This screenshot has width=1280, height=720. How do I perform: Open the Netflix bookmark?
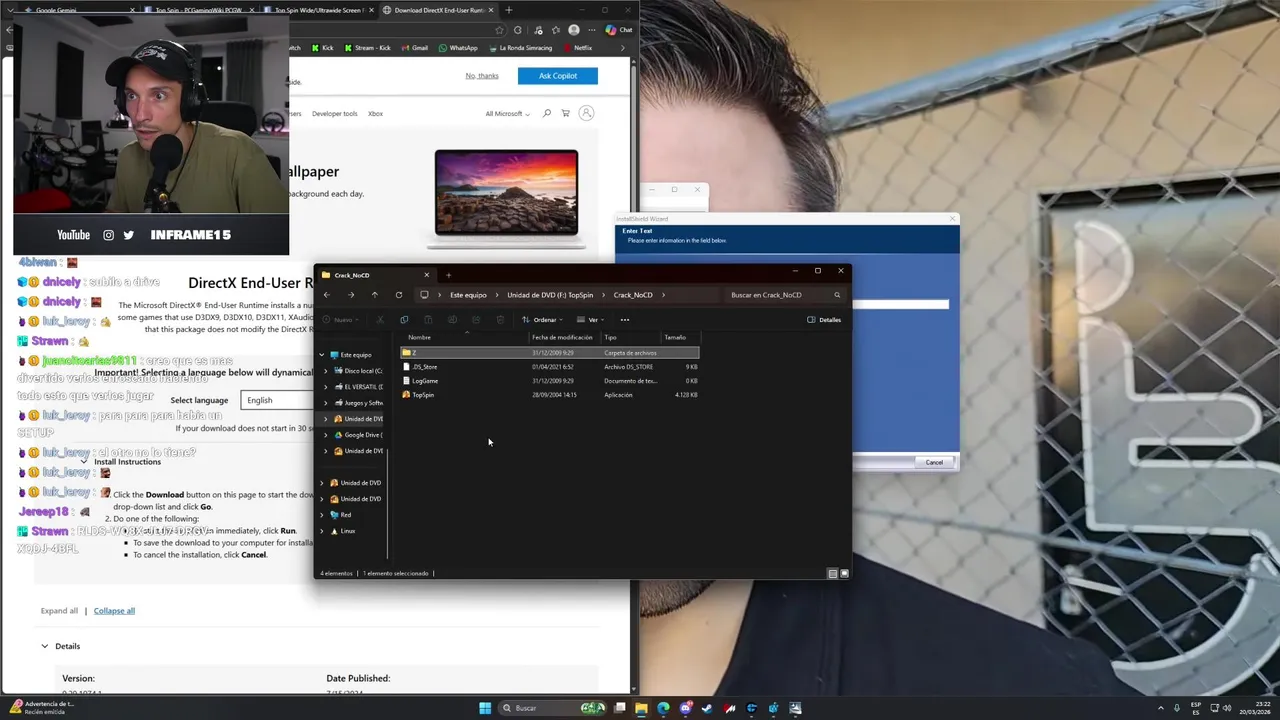[x=578, y=48]
